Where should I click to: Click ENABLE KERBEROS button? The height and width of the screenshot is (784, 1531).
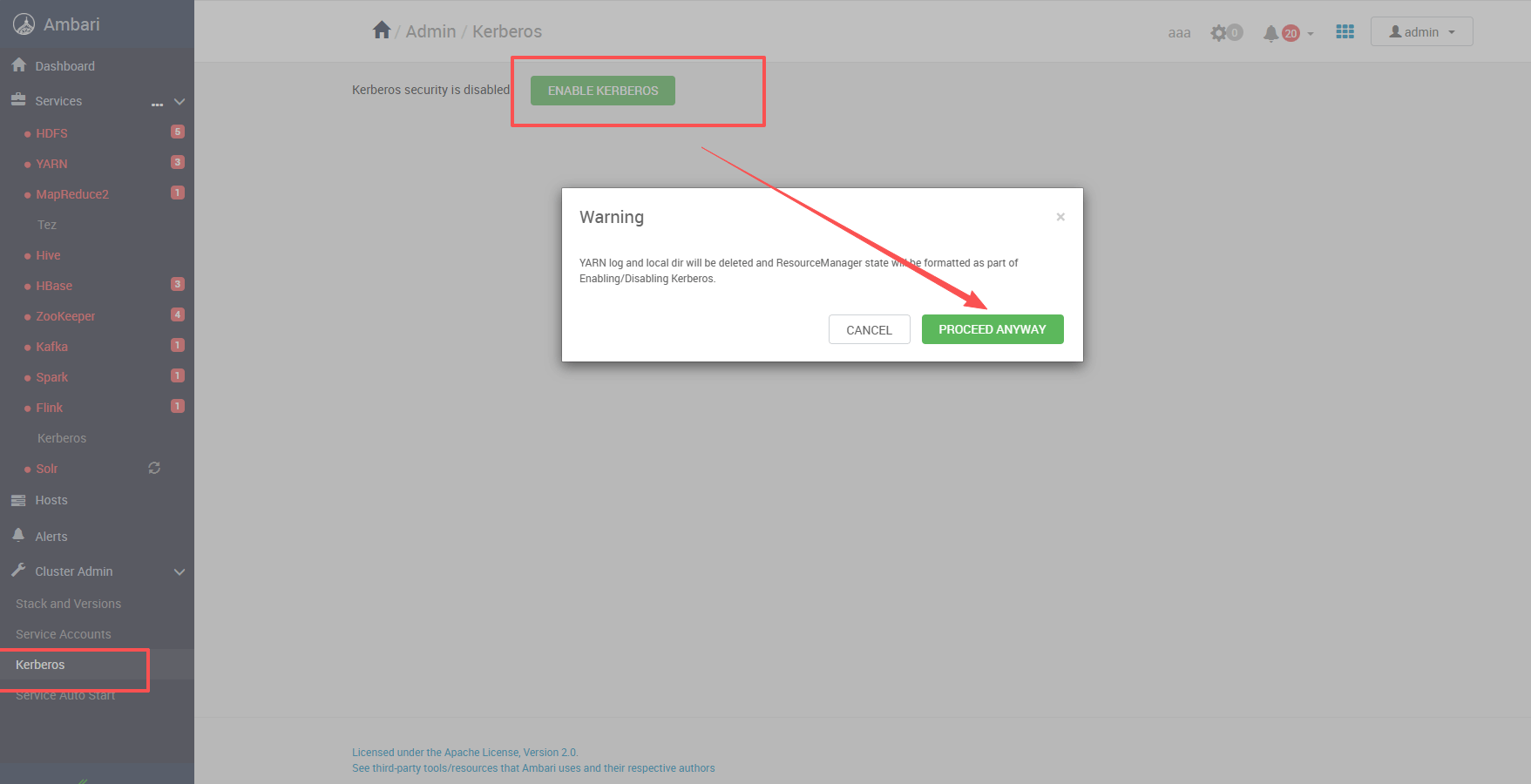pyautogui.click(x=603, y=91)
